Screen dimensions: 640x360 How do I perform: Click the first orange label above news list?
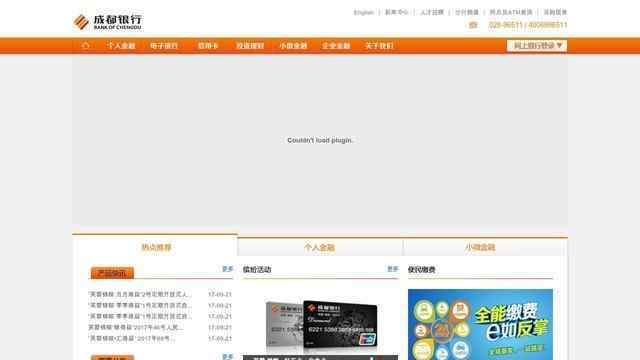(x=112, y=273)
